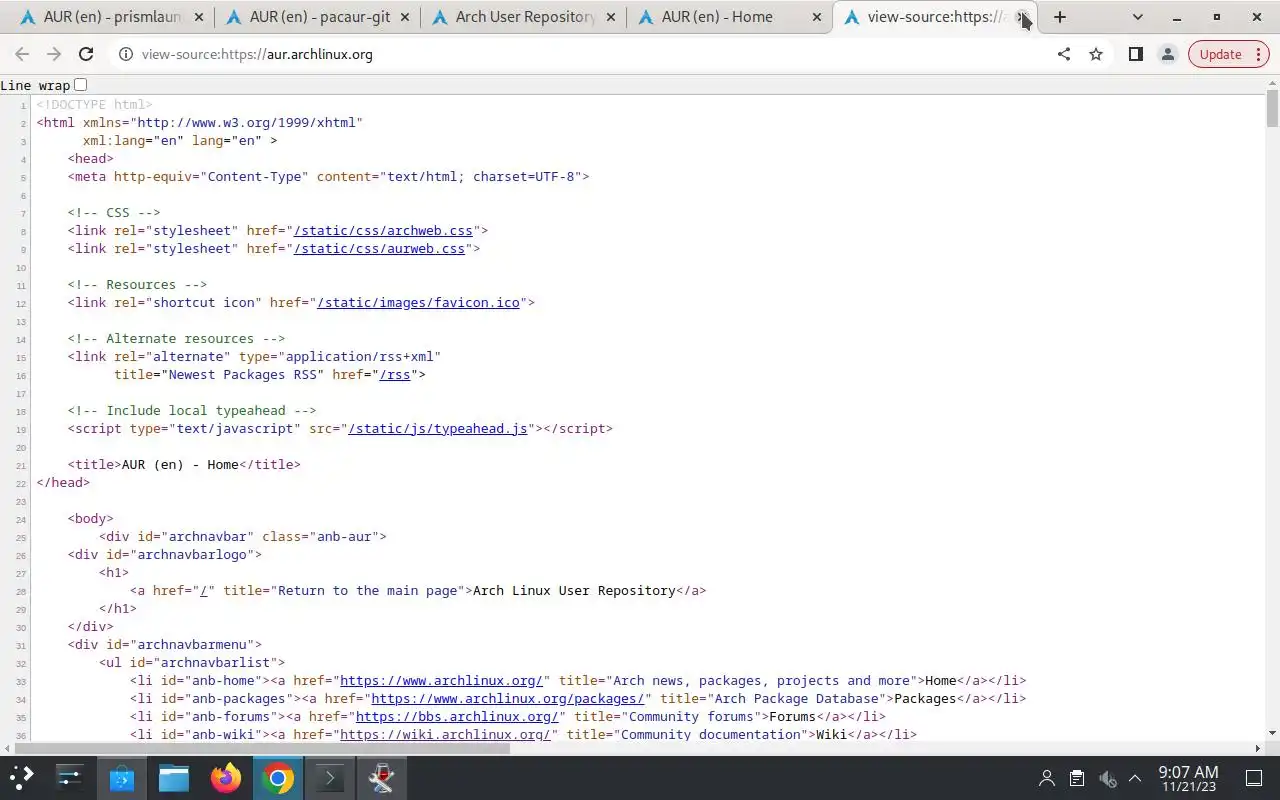
Task: Bookmark this tab with star icon
Action: pos(1096,54)
